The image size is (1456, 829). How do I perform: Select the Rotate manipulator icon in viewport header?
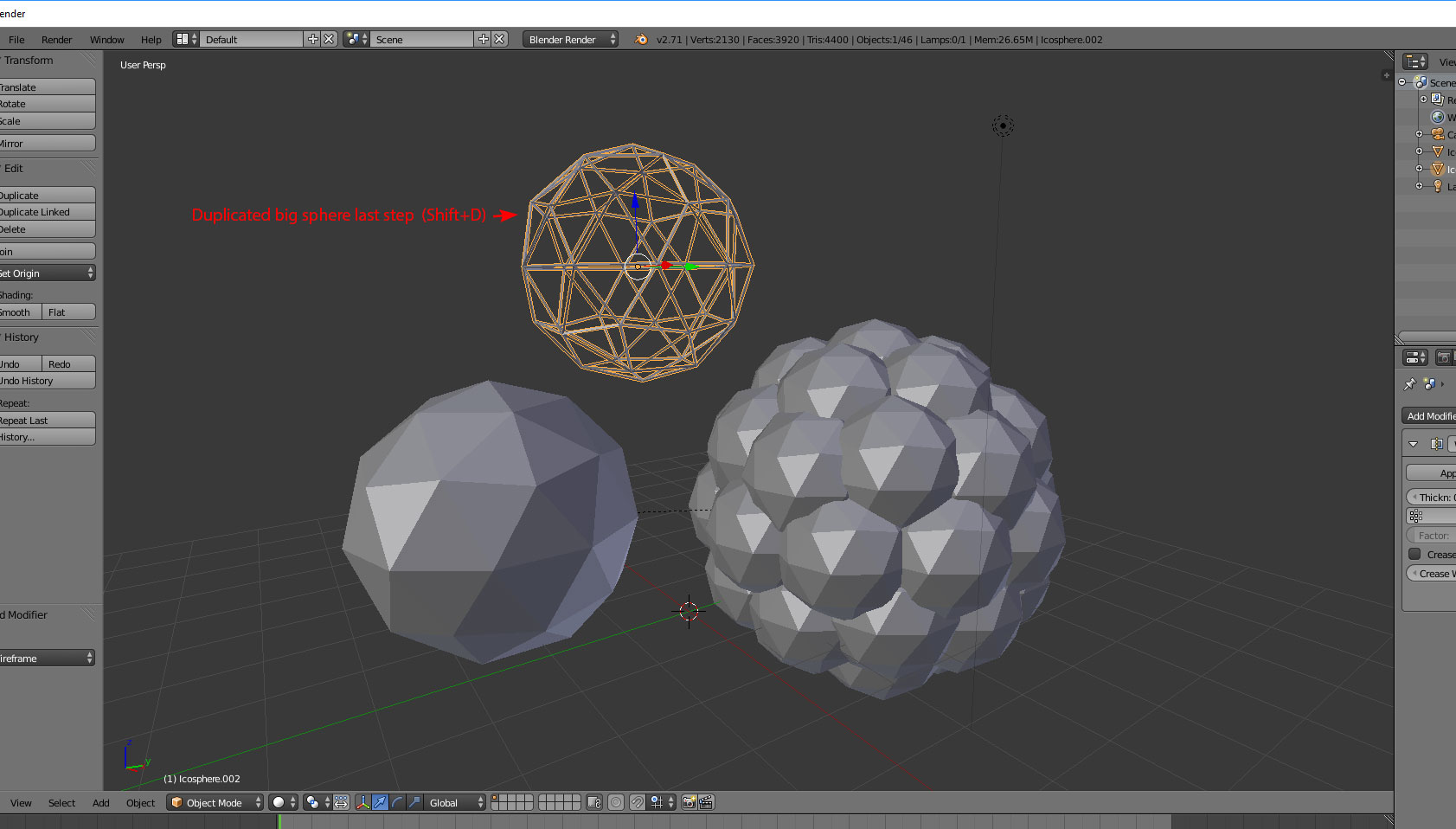[395, 802]
